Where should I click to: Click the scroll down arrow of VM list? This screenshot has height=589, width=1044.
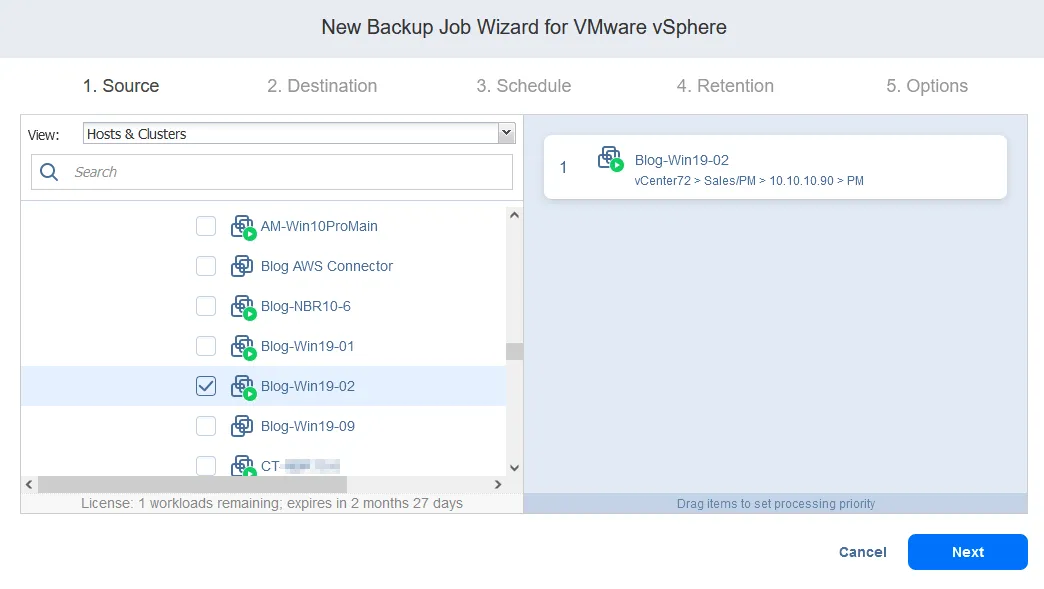tap(514, 467)
